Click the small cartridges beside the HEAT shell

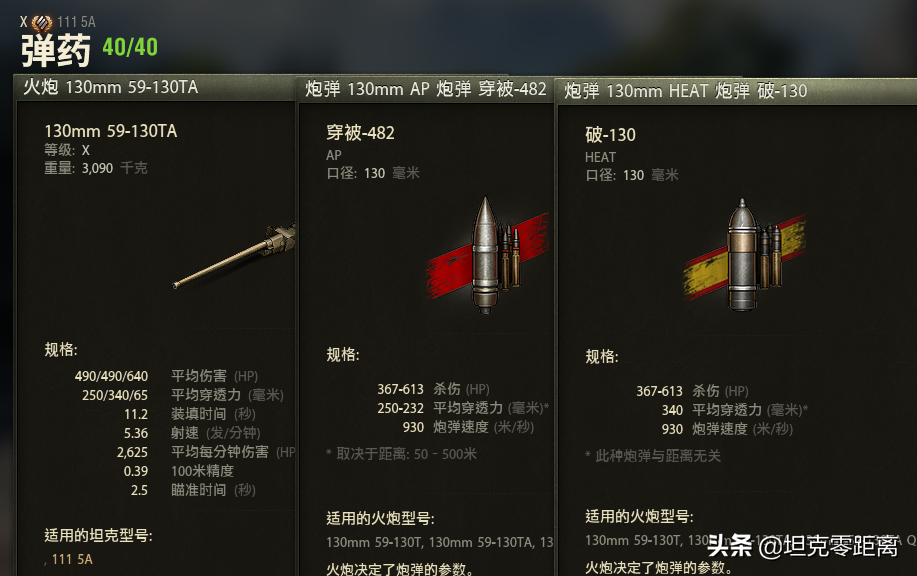point(770,256)
